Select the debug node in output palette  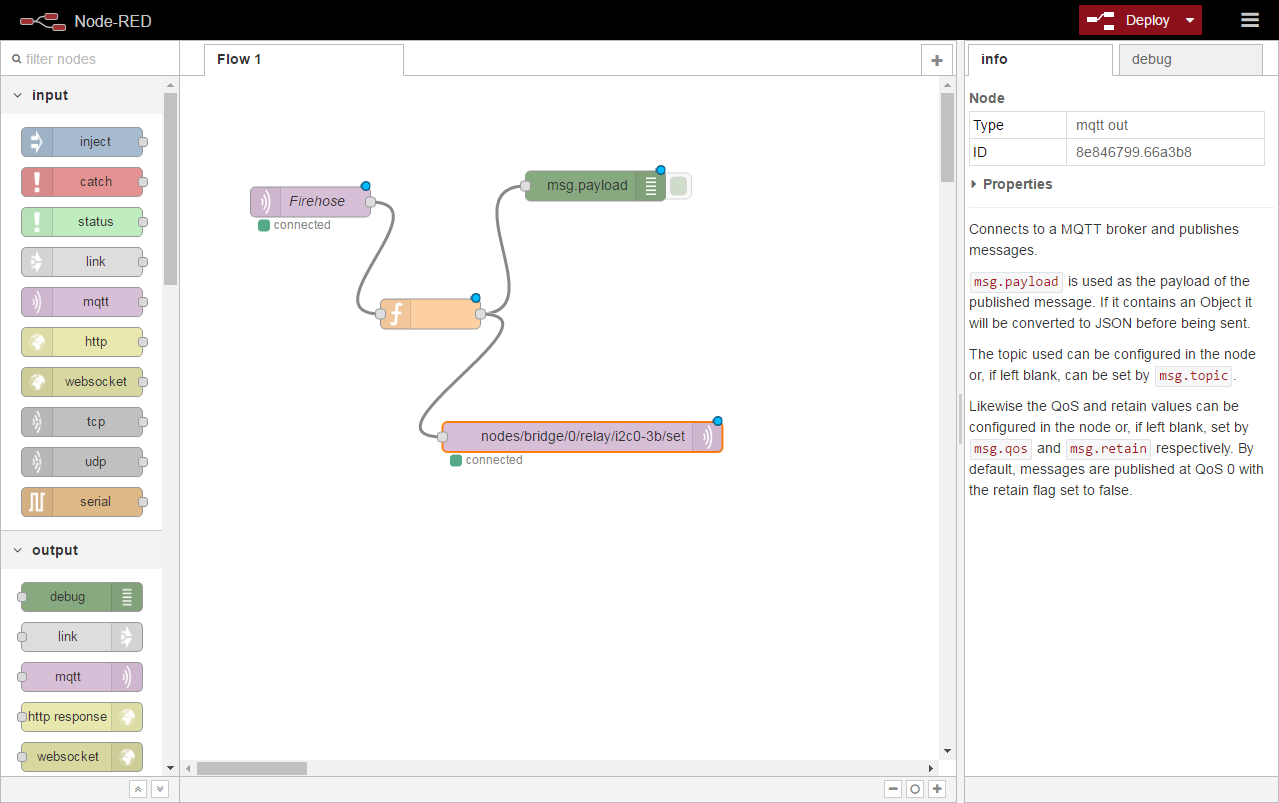tap(82, 597)
